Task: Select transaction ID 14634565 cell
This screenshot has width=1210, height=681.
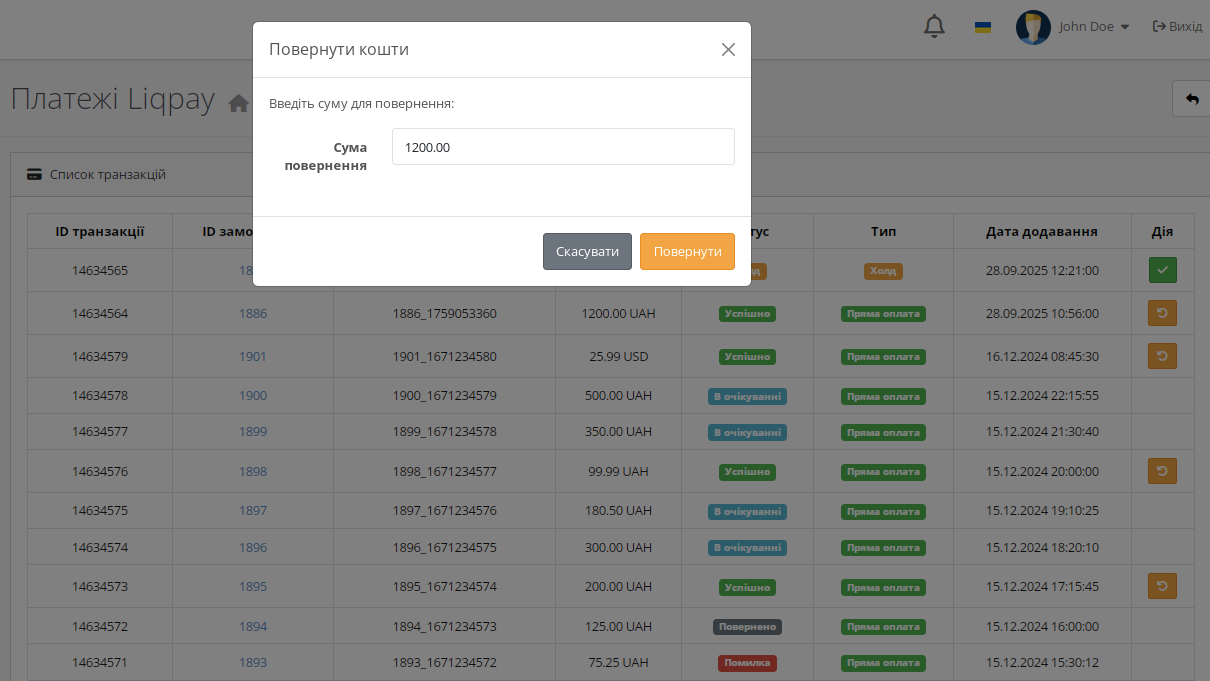Action: coord(100,270)
